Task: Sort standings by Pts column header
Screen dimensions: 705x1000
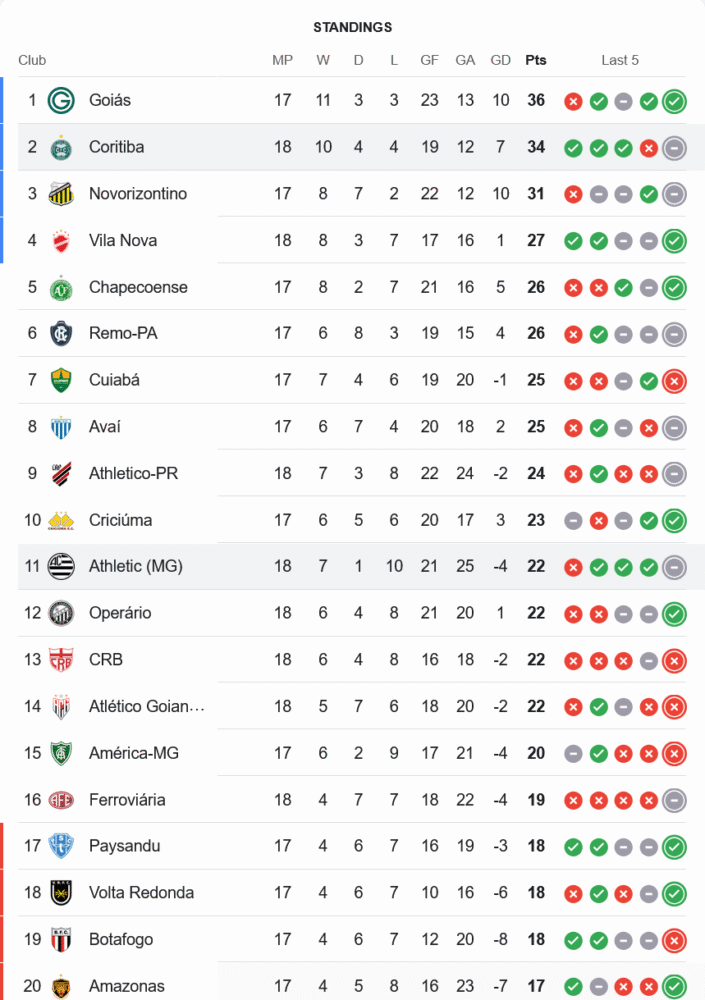Action: pyautogui.click(x=536, y=60)
